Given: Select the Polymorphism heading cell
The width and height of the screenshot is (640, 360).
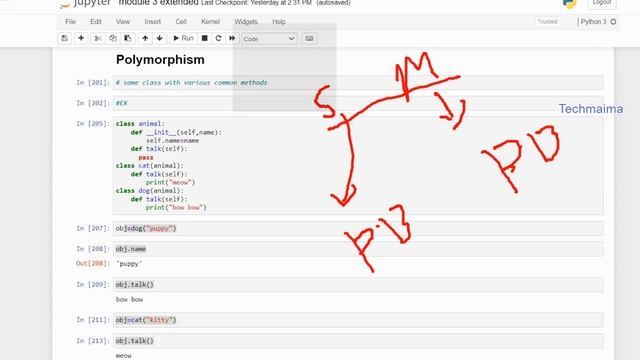Looking at the screenshot, I should coord(160,60).
